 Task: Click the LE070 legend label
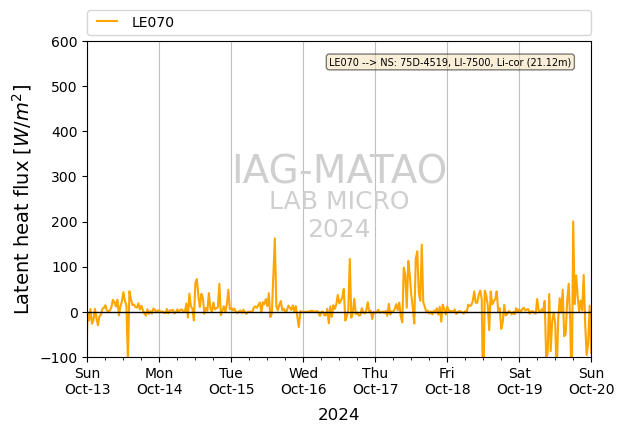(153, 22)
